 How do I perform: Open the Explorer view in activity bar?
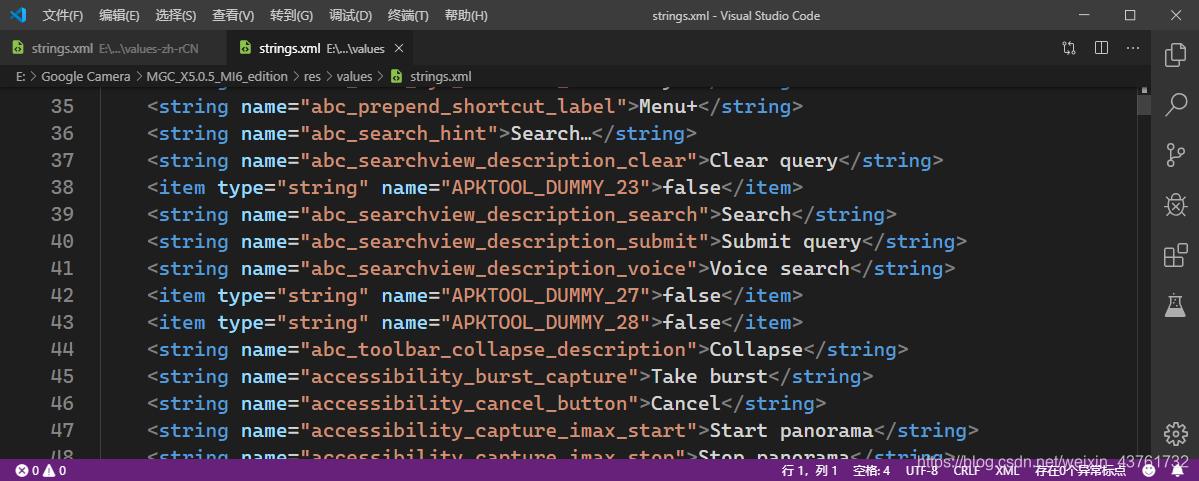[1175, 55]
